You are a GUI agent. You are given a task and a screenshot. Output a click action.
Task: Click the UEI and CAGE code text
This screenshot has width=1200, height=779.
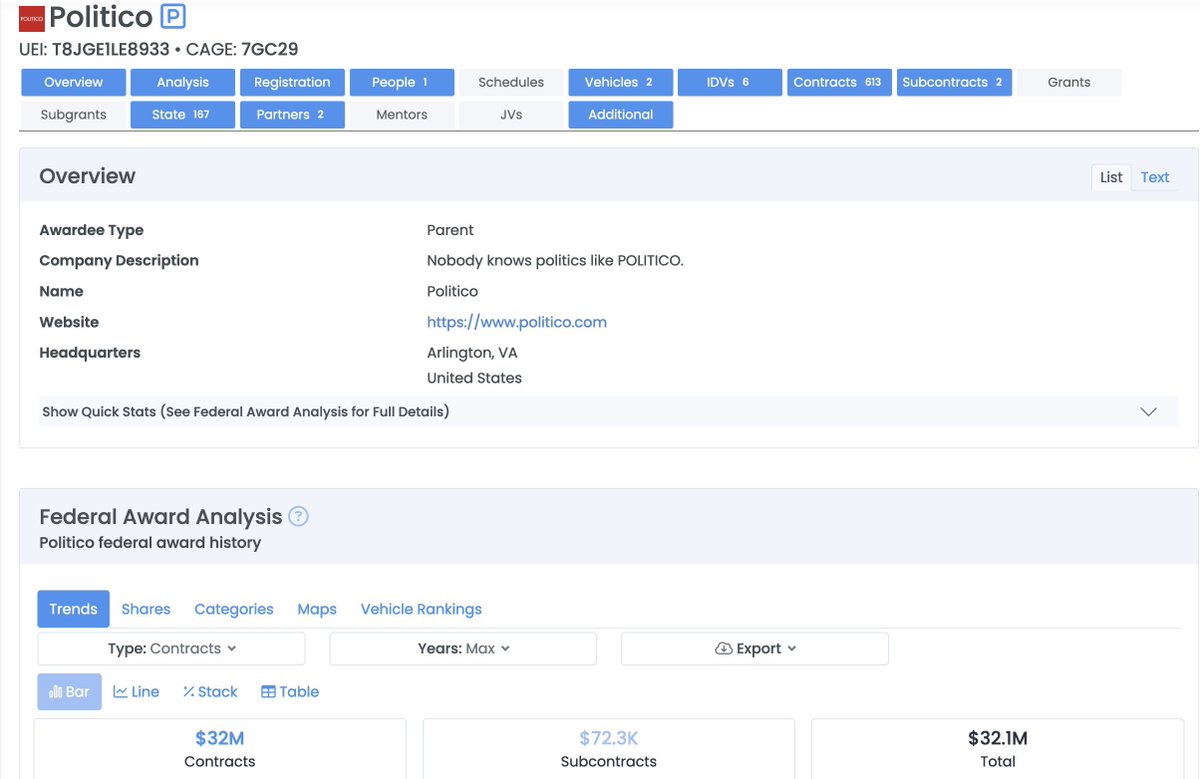pos(159,49)
